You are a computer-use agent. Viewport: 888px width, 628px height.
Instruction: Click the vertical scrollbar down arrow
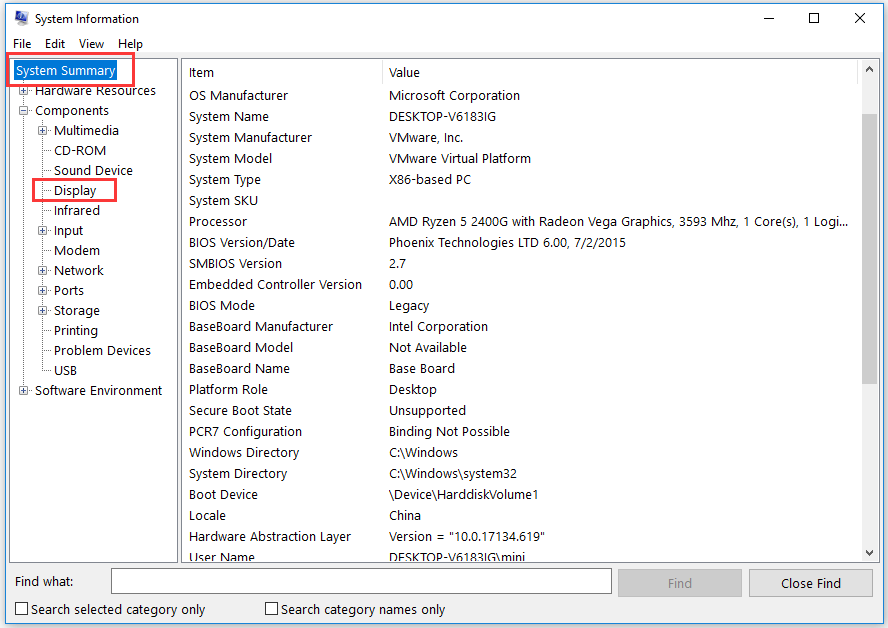(x=869, y=552)
